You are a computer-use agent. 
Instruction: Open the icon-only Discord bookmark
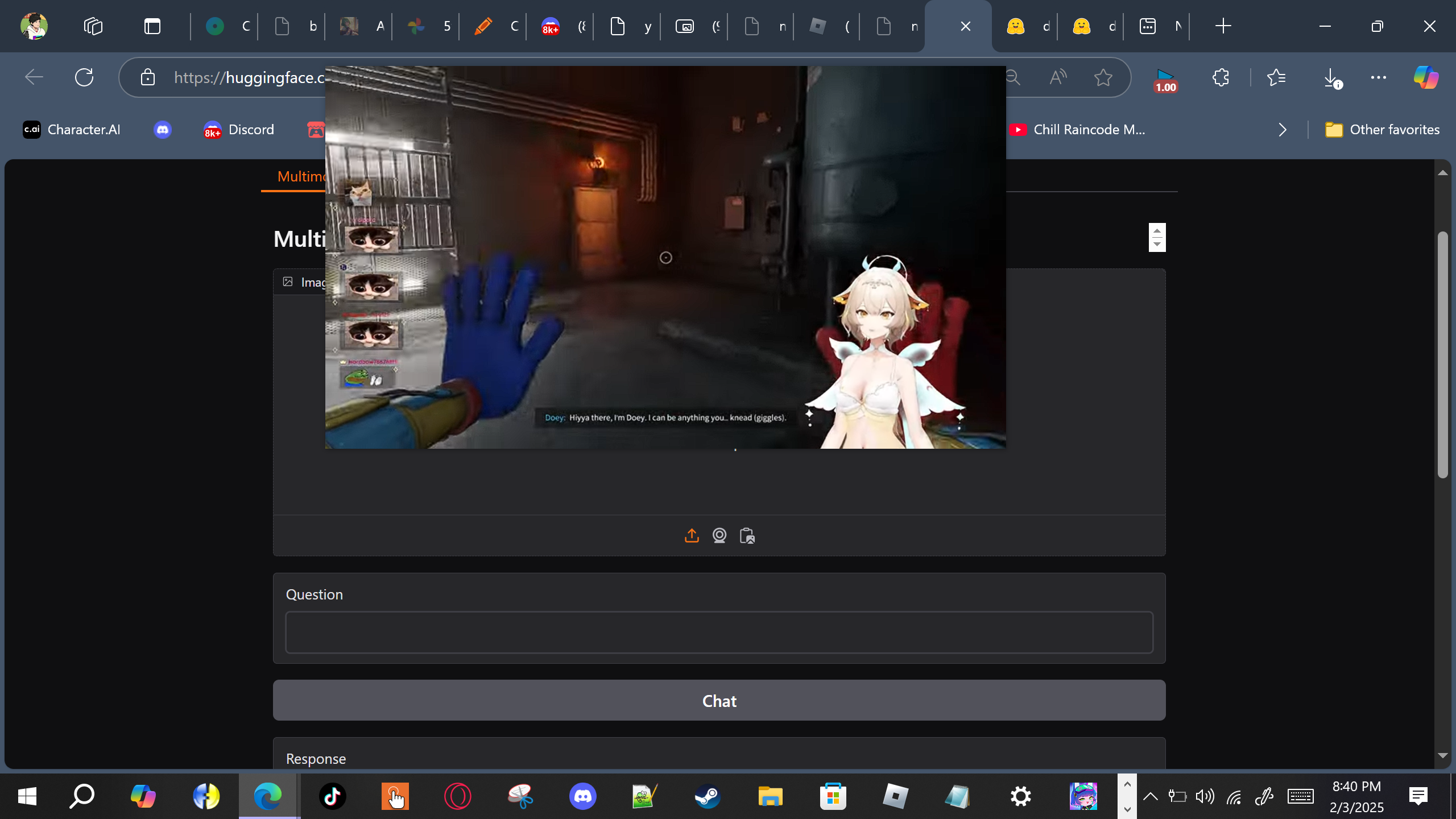tap(163, 130)
